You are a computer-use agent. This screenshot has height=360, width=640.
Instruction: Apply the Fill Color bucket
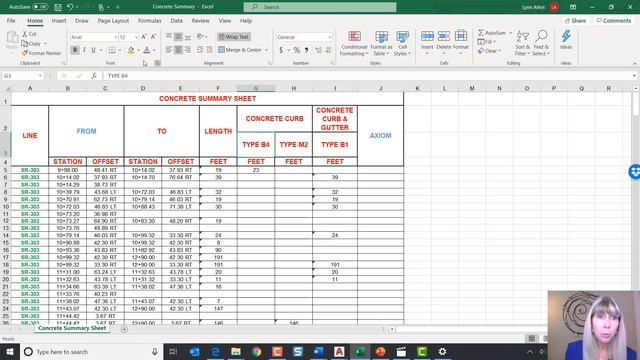(x=131, y=50)
